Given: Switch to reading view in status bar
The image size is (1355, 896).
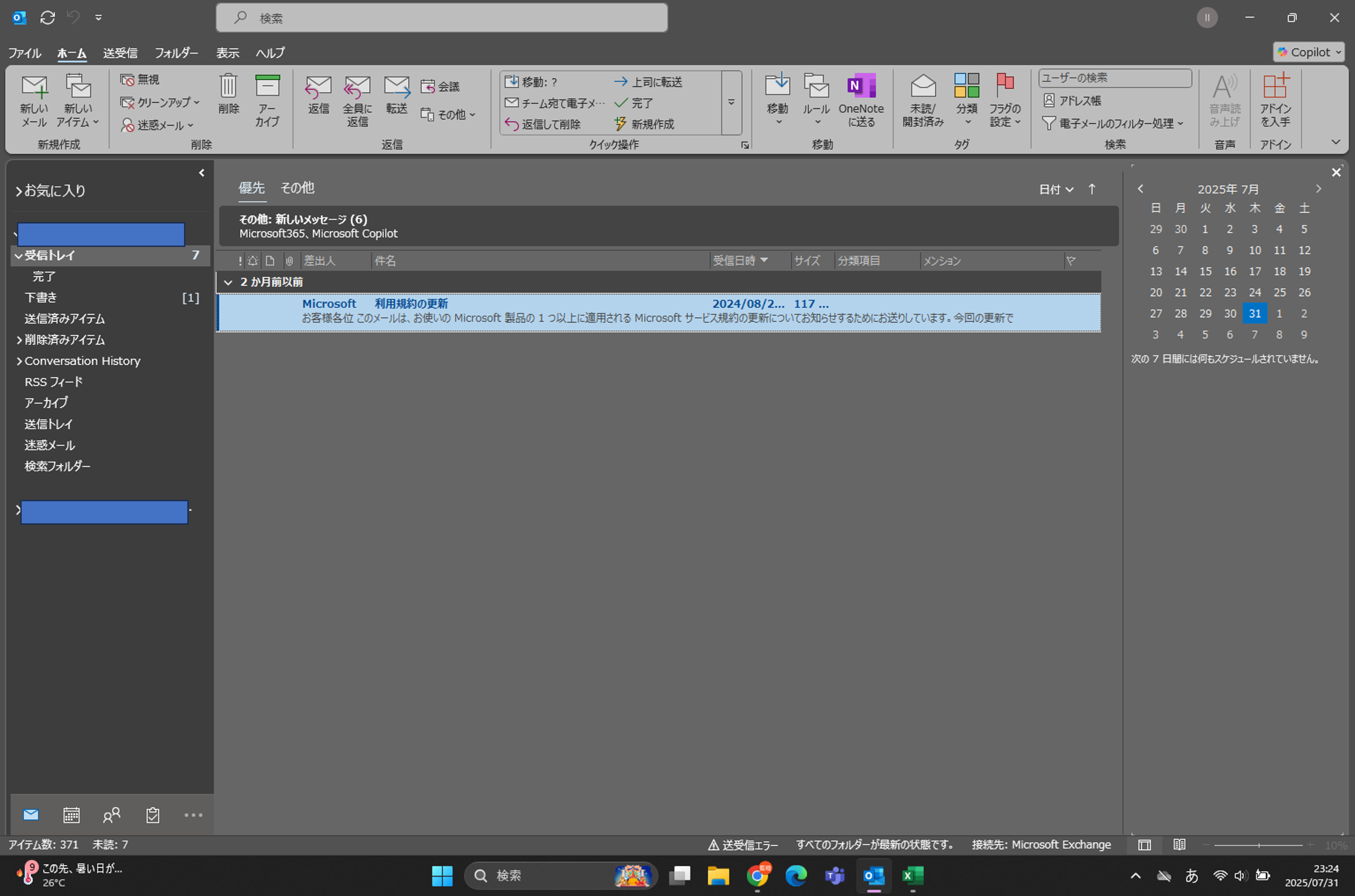Looking at the screenshot, I should click(x=1179, y=845).
